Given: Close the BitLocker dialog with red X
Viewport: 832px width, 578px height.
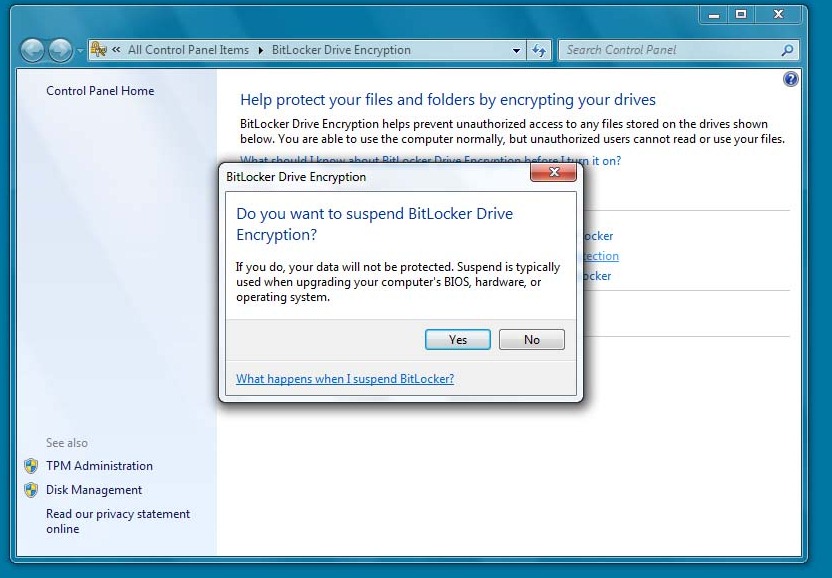Looking at the screenshot, I should (553, 172).
